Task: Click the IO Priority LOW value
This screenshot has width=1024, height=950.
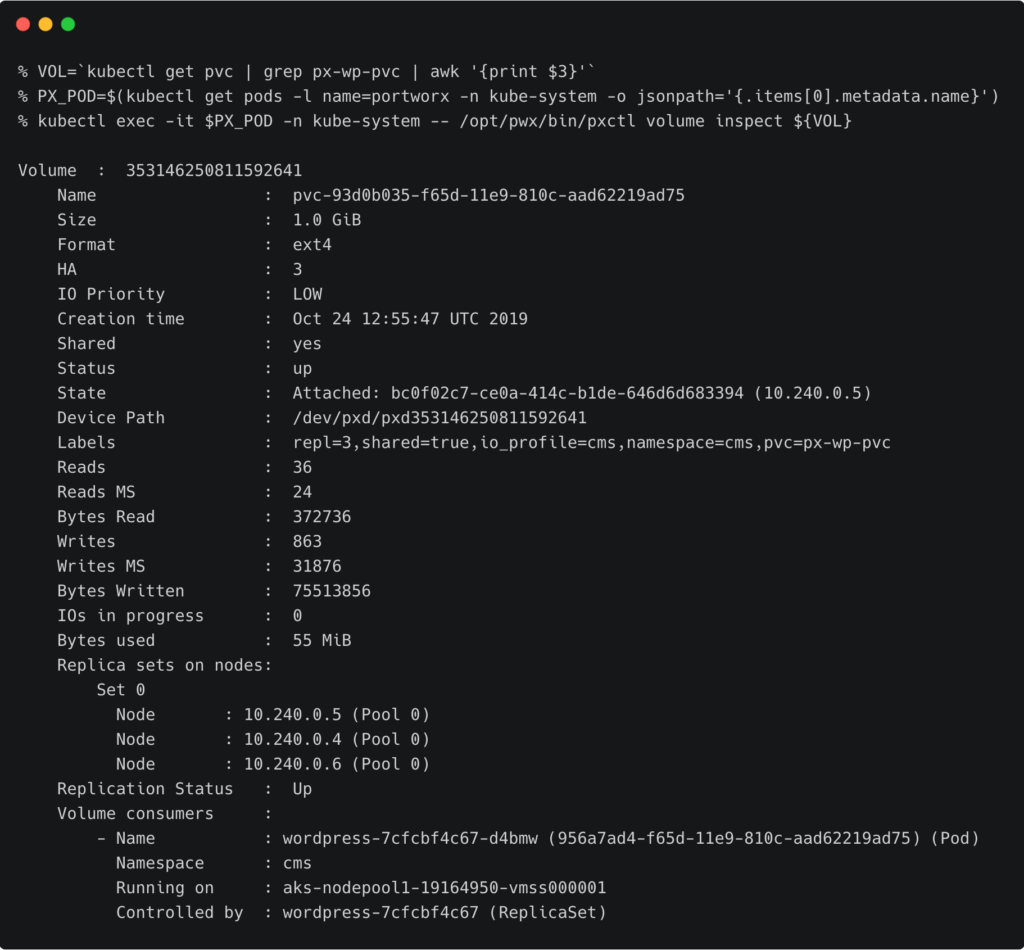Action: tap(307, 294)
